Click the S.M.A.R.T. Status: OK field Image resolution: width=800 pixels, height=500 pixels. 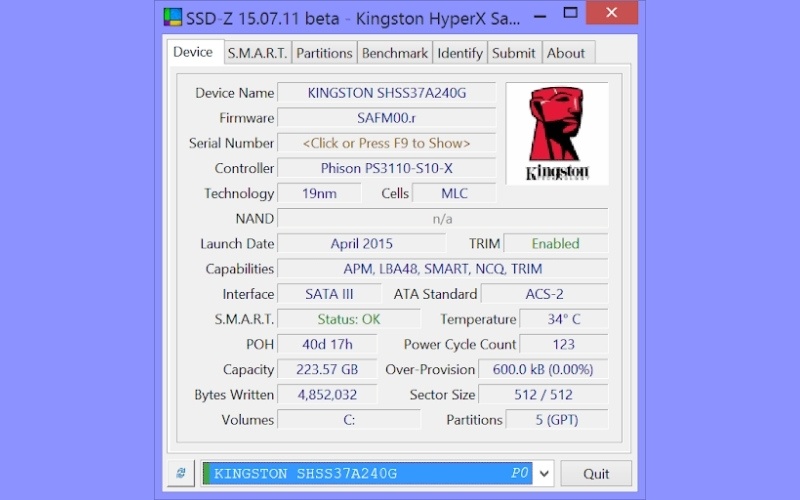coord(348,319)
